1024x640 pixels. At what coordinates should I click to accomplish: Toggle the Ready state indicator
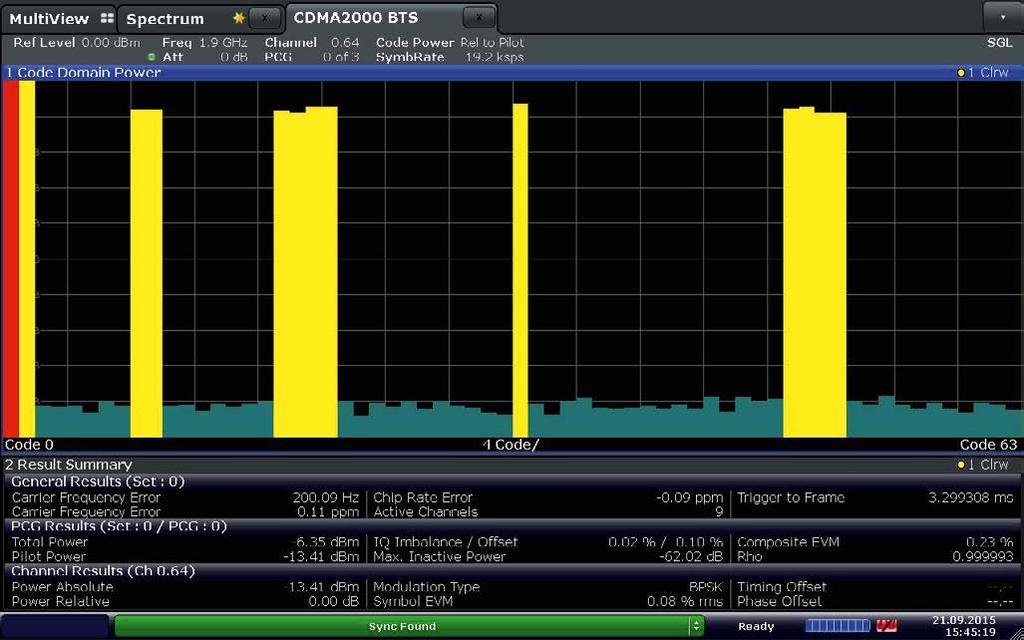(756, 624)
